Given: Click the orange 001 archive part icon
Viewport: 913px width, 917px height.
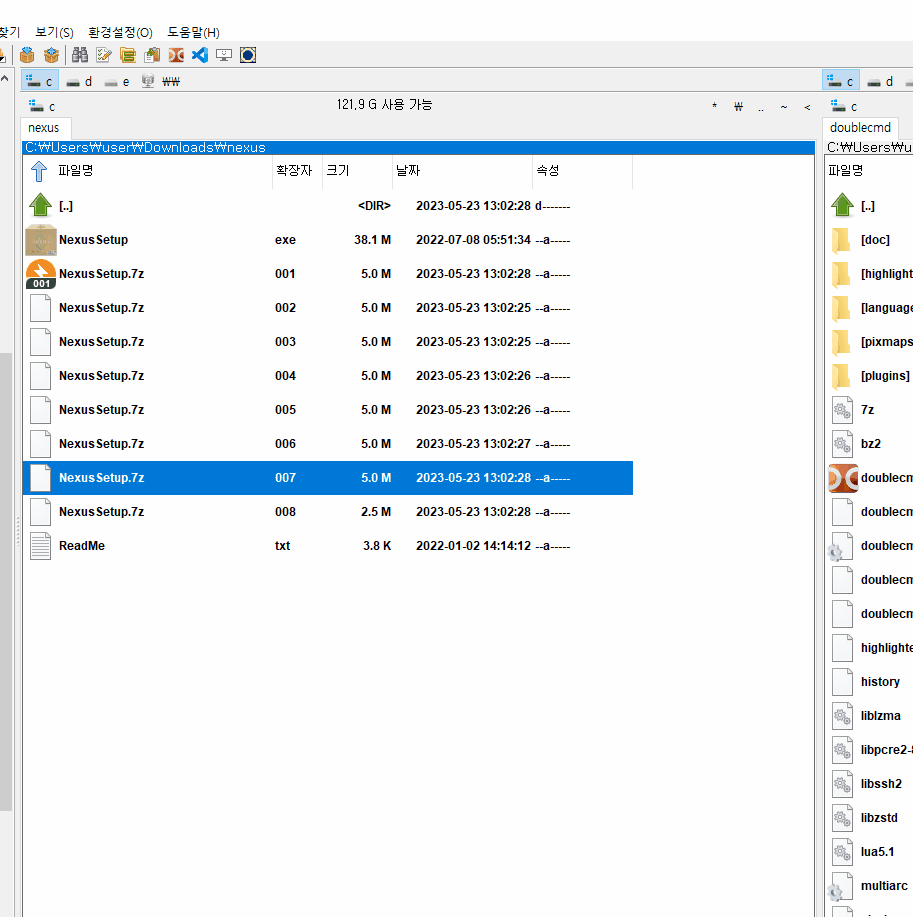Looking at the screenshot, I should click(41, 274).
